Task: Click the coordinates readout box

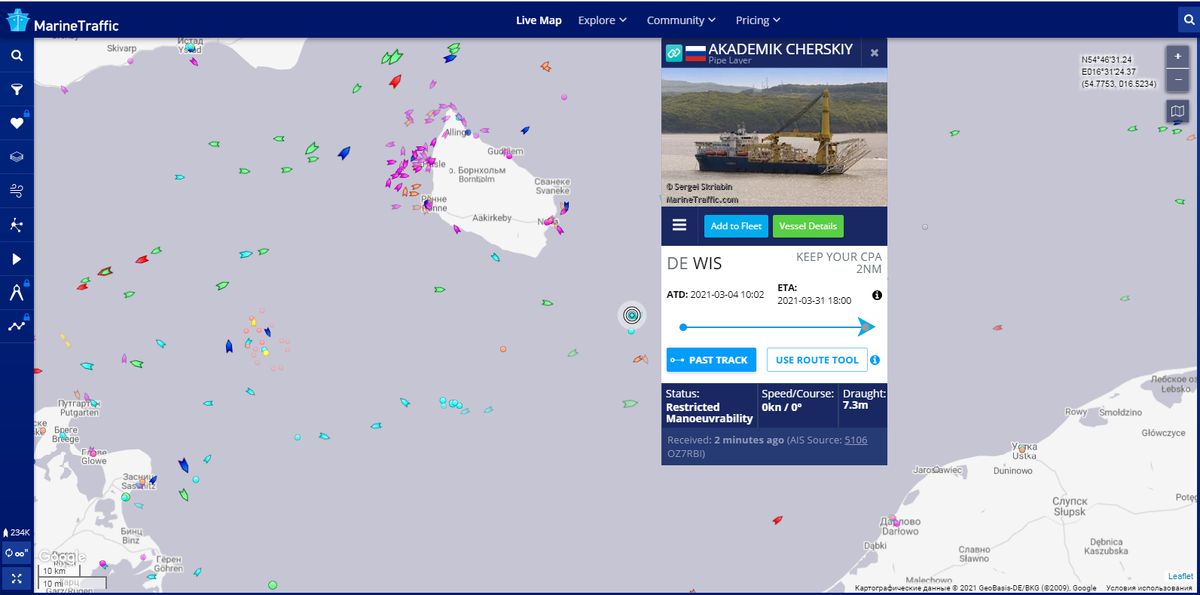Action: tap(1119, 72)
